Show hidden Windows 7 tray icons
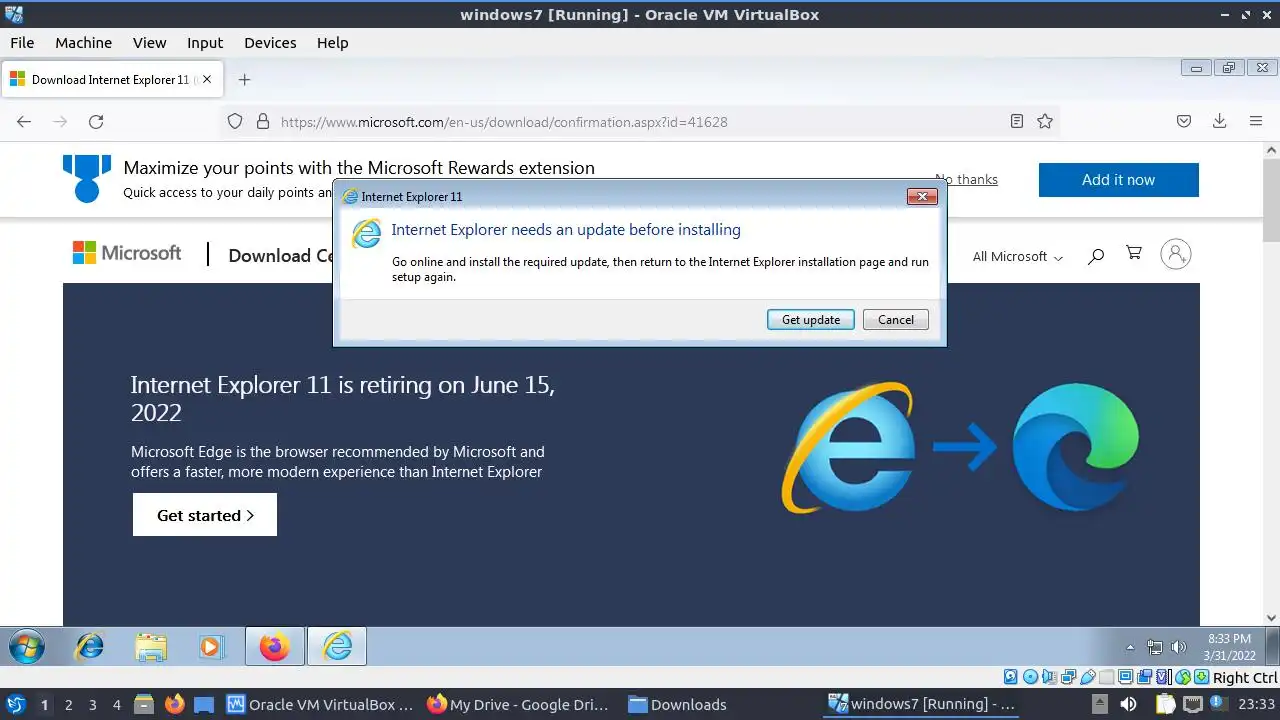 pos(1130,648)
